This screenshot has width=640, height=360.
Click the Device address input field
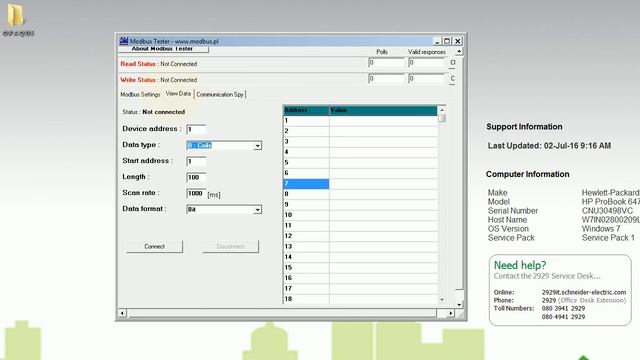pos(196,129)
